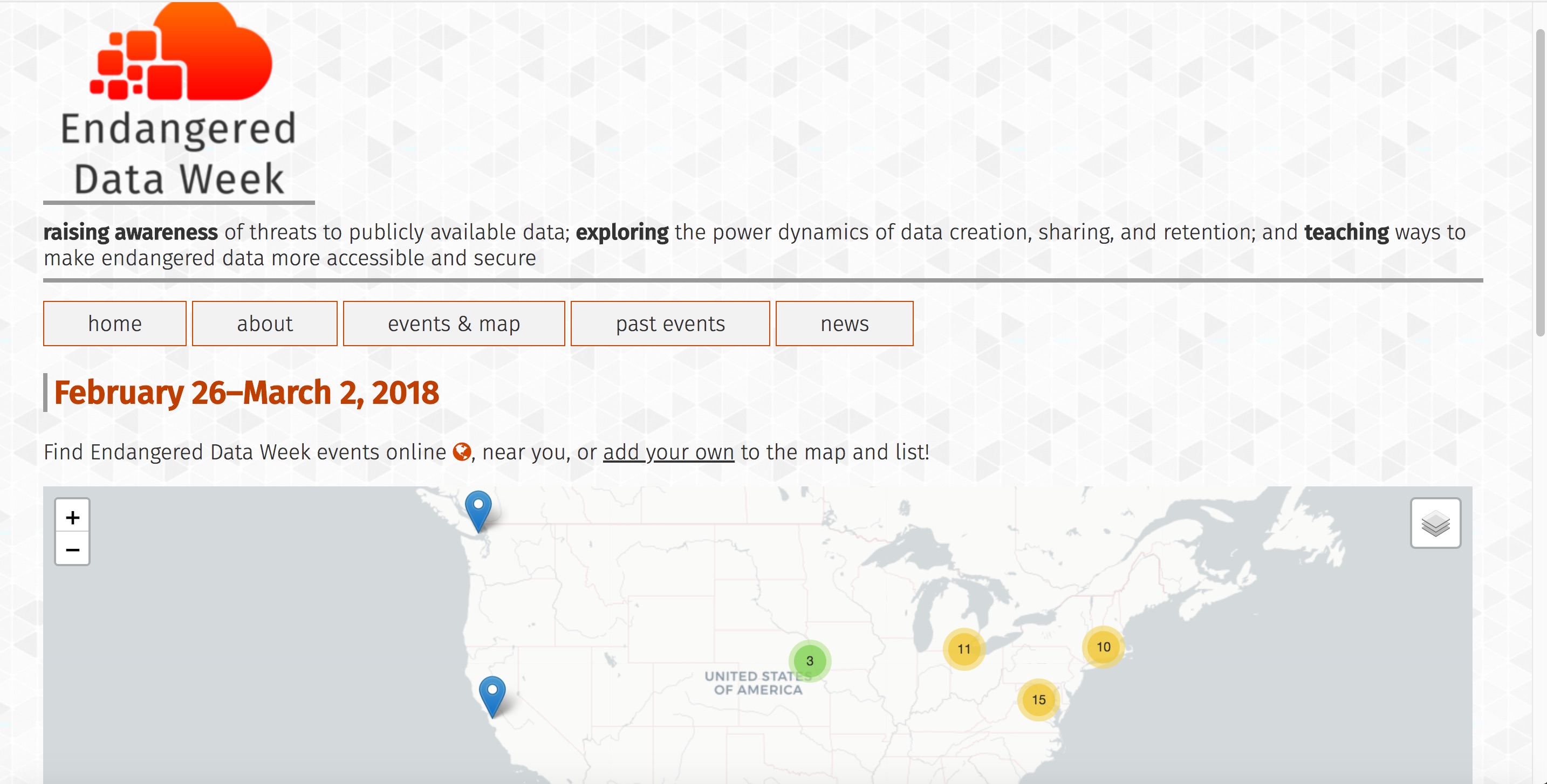Open the about menu item
Screen dimensions: 1547x784
click(265, 324)
